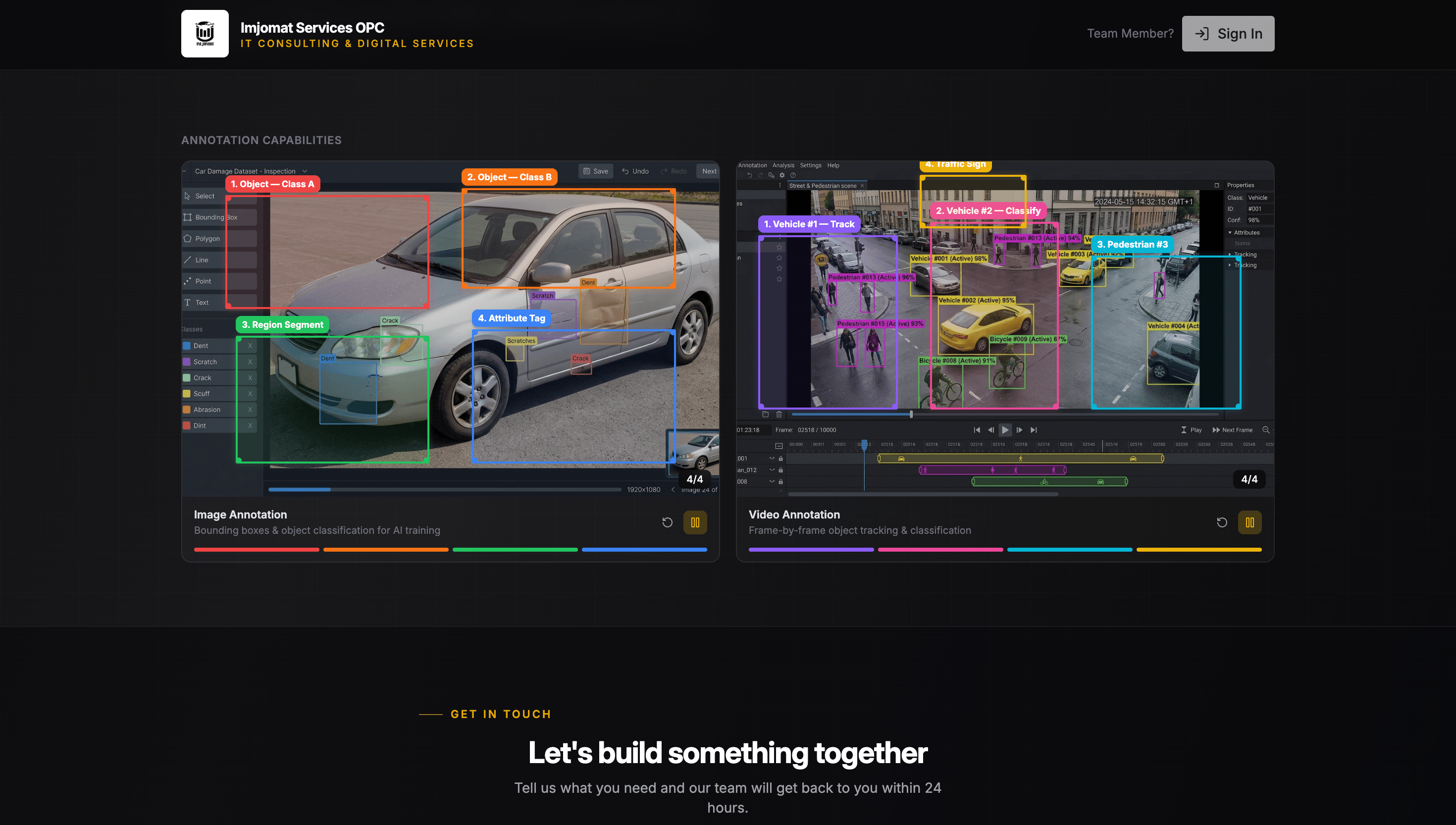Click the Name field under Attributes
Viewport: 1456px width, 825px height.
tap(1250, 244)
